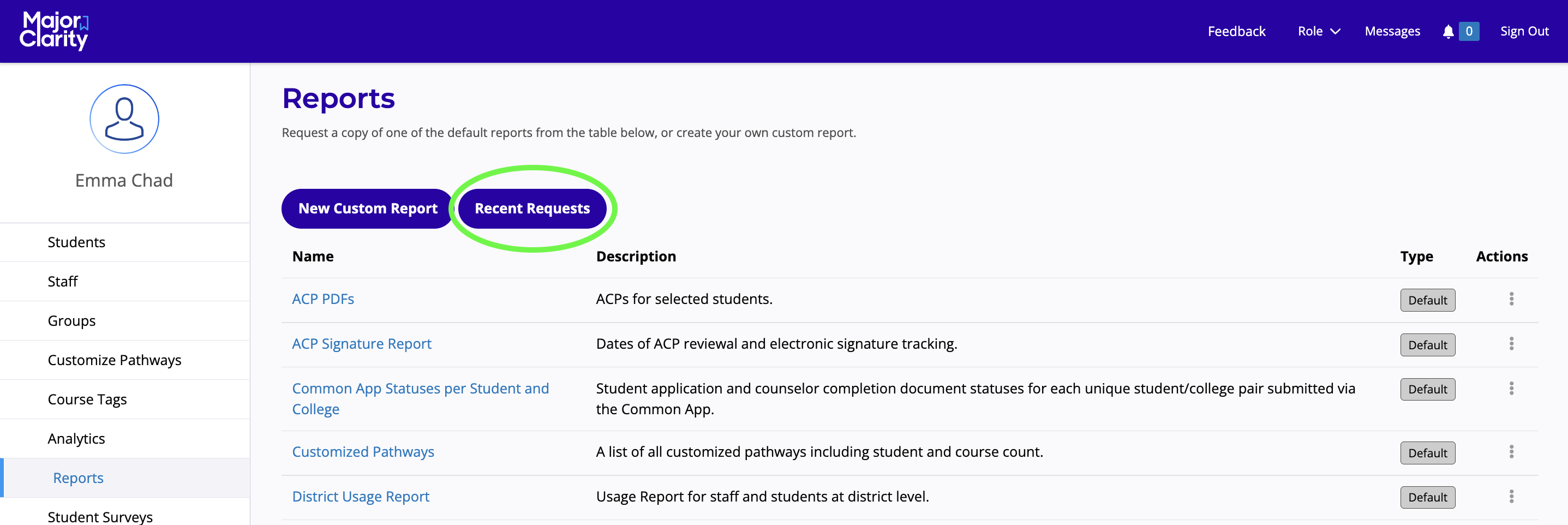Click the Recent Requests button
This screenshot has height=525, width=1568.
coord(532,208)
